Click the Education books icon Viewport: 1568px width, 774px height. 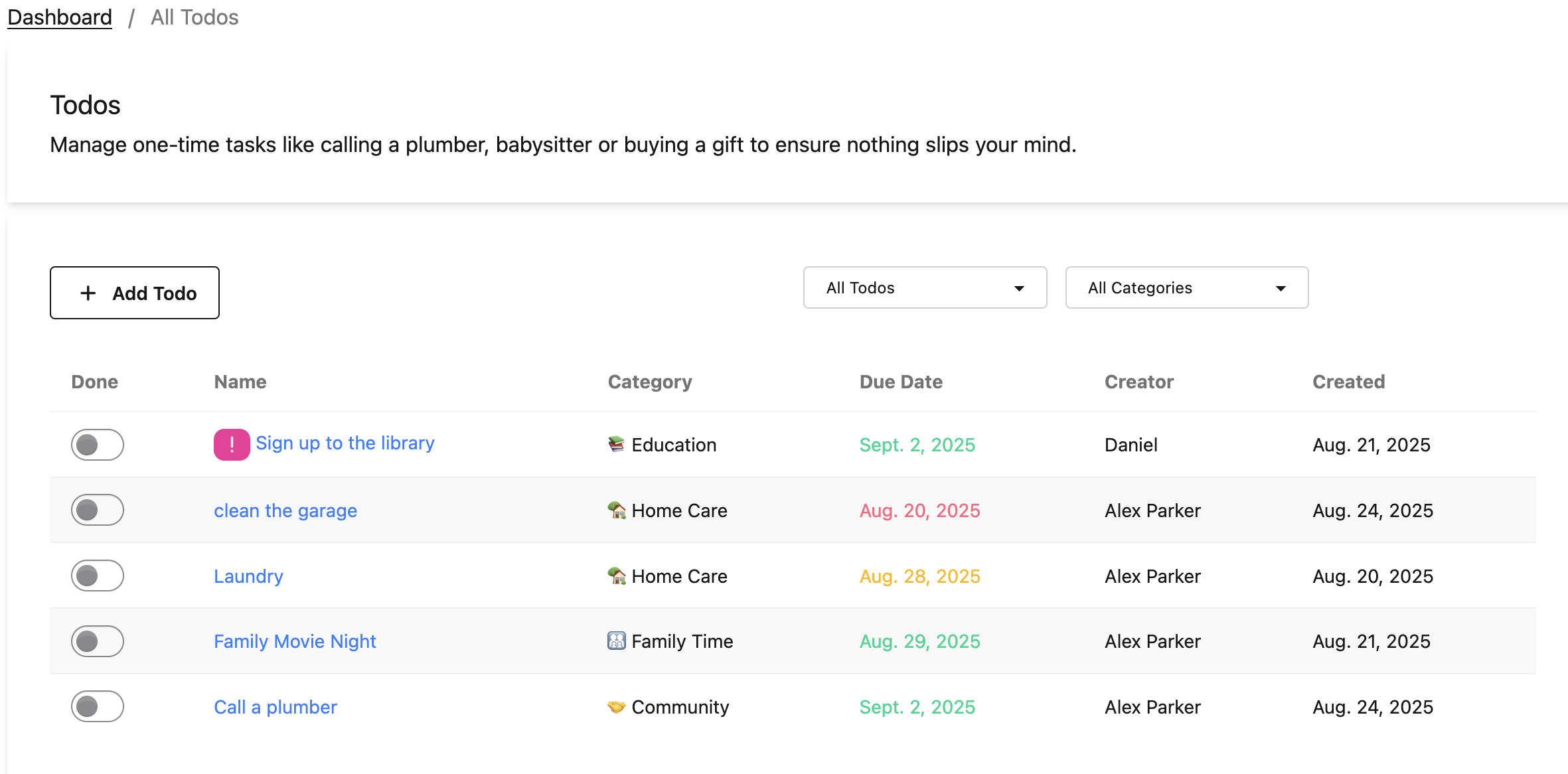[616, 444]
